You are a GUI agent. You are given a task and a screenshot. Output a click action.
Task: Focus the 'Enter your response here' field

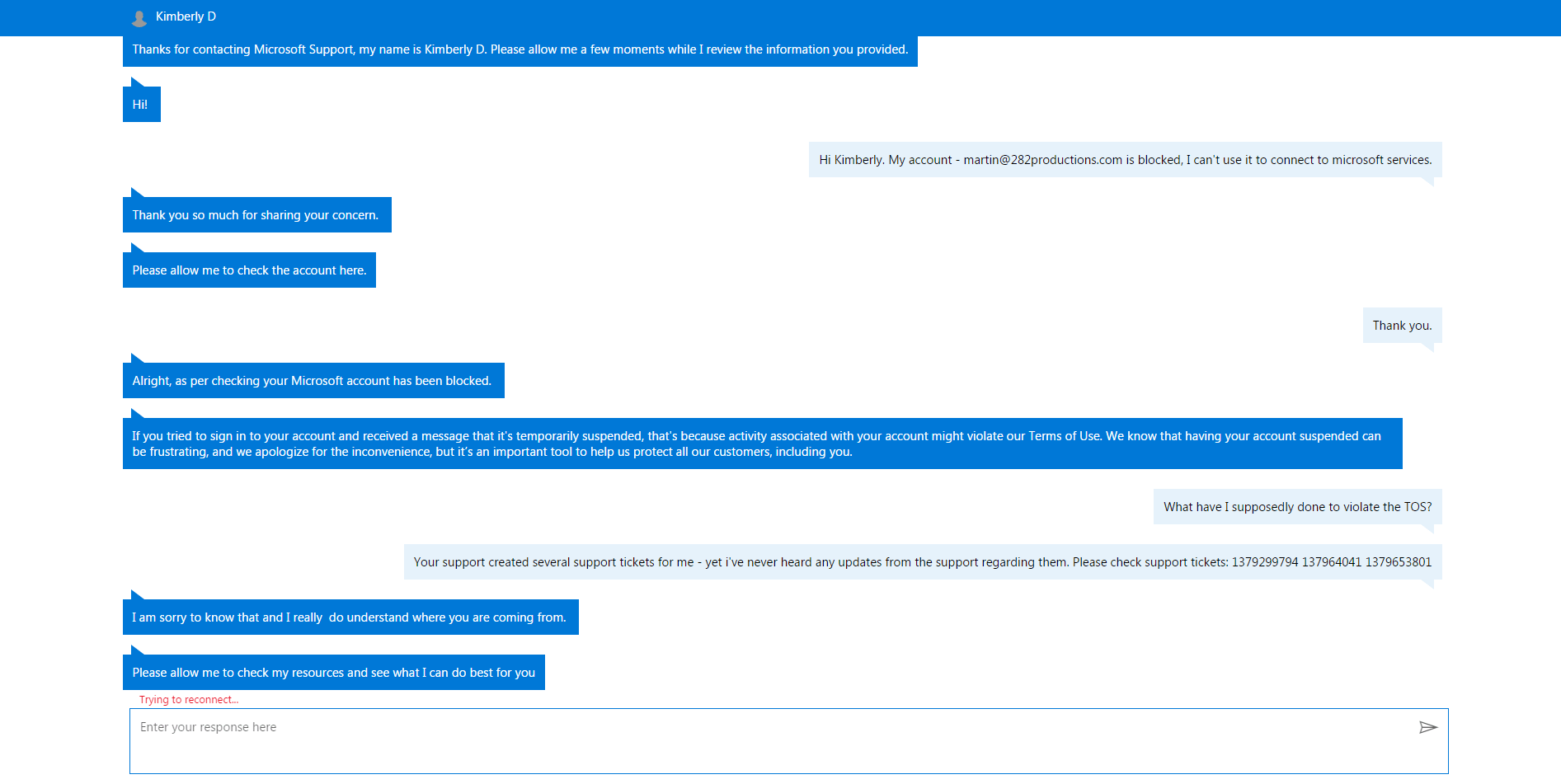(x=788, y=740)
